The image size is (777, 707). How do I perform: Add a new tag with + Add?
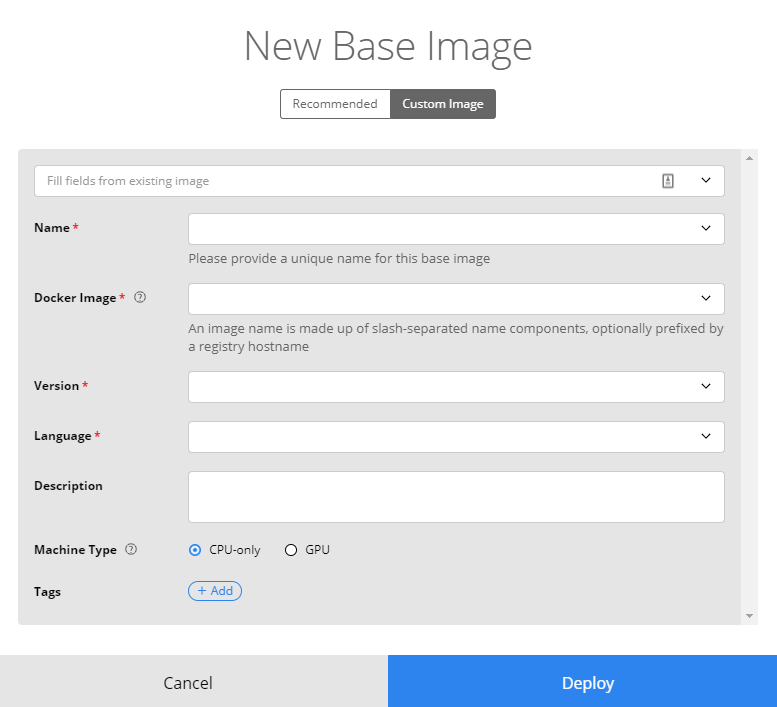(215, 591)
